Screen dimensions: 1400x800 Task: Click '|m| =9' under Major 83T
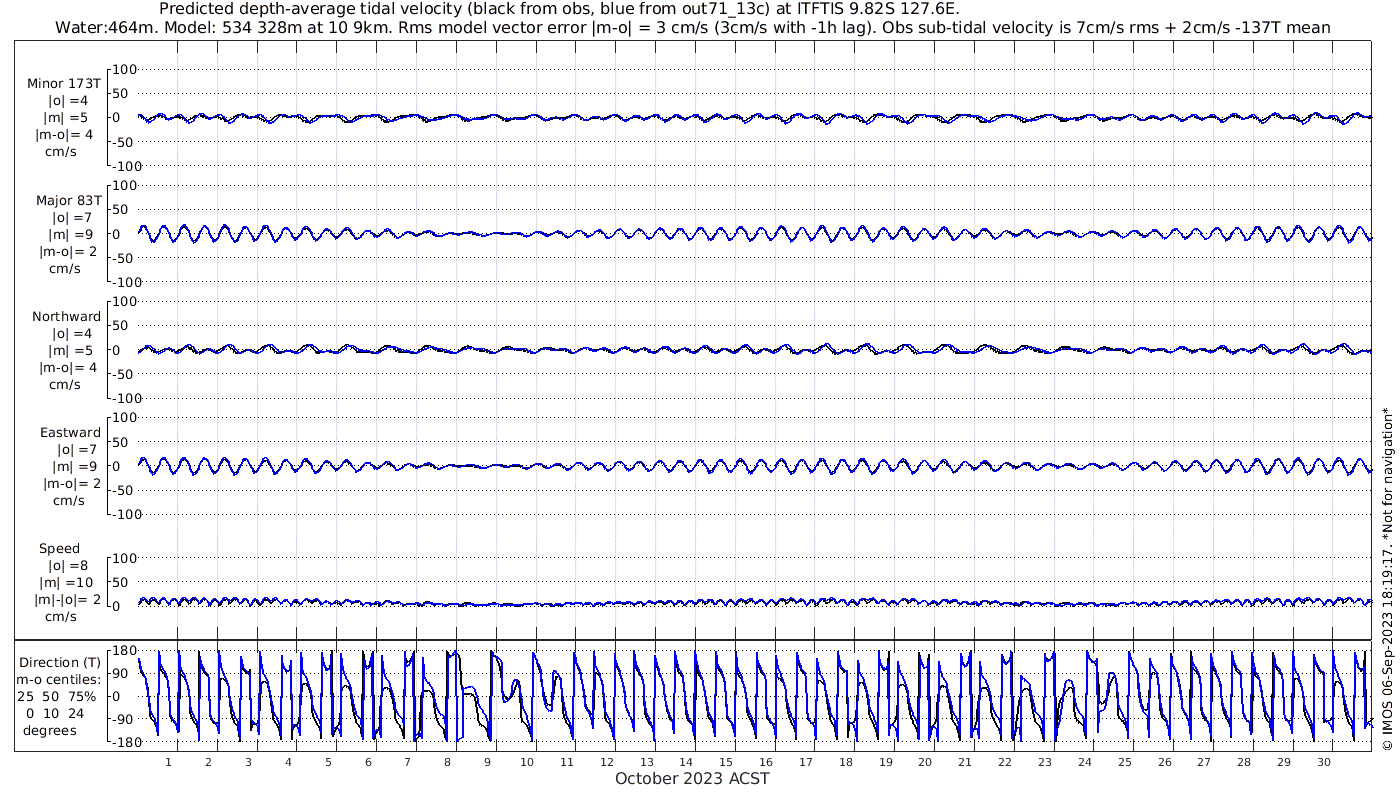click(71, 235)
